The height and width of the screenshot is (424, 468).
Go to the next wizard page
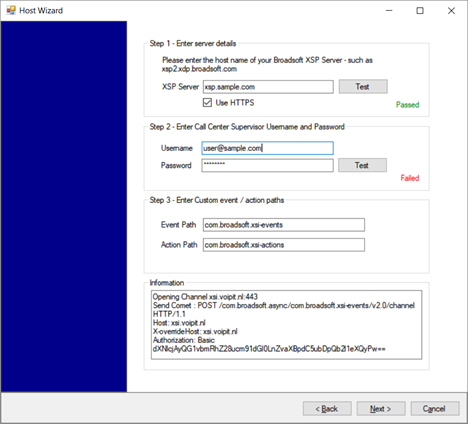point(381,409)
